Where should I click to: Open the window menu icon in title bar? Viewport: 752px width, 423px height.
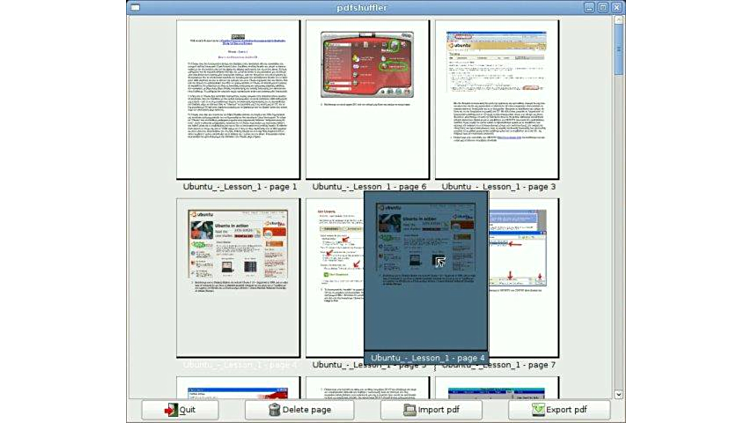click(135, 7)
